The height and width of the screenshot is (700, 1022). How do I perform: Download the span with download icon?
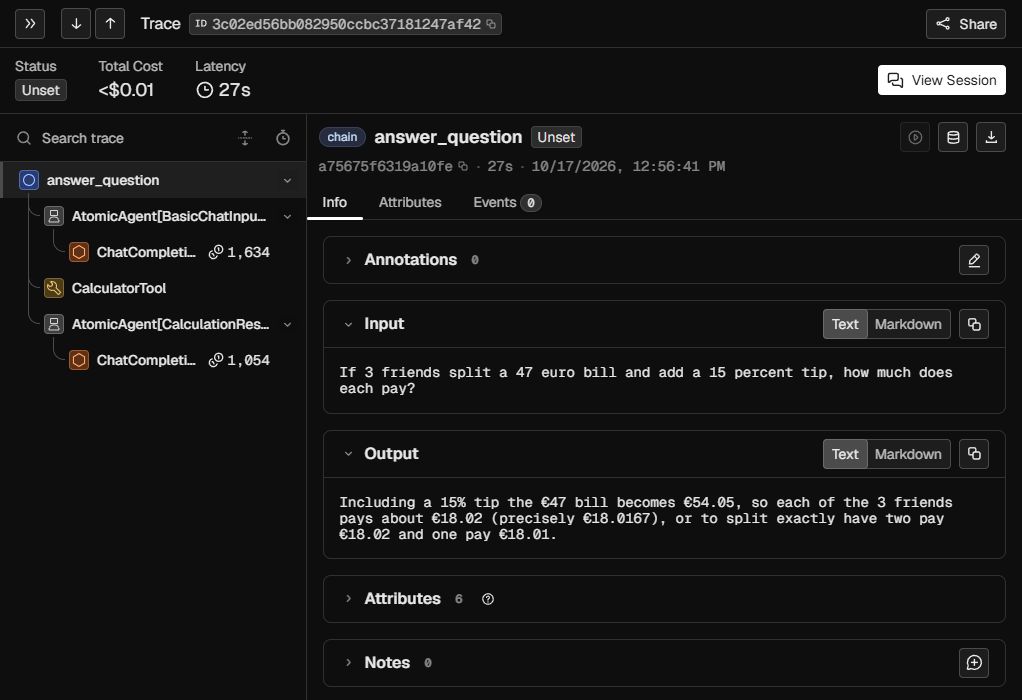tap(991, 138)
